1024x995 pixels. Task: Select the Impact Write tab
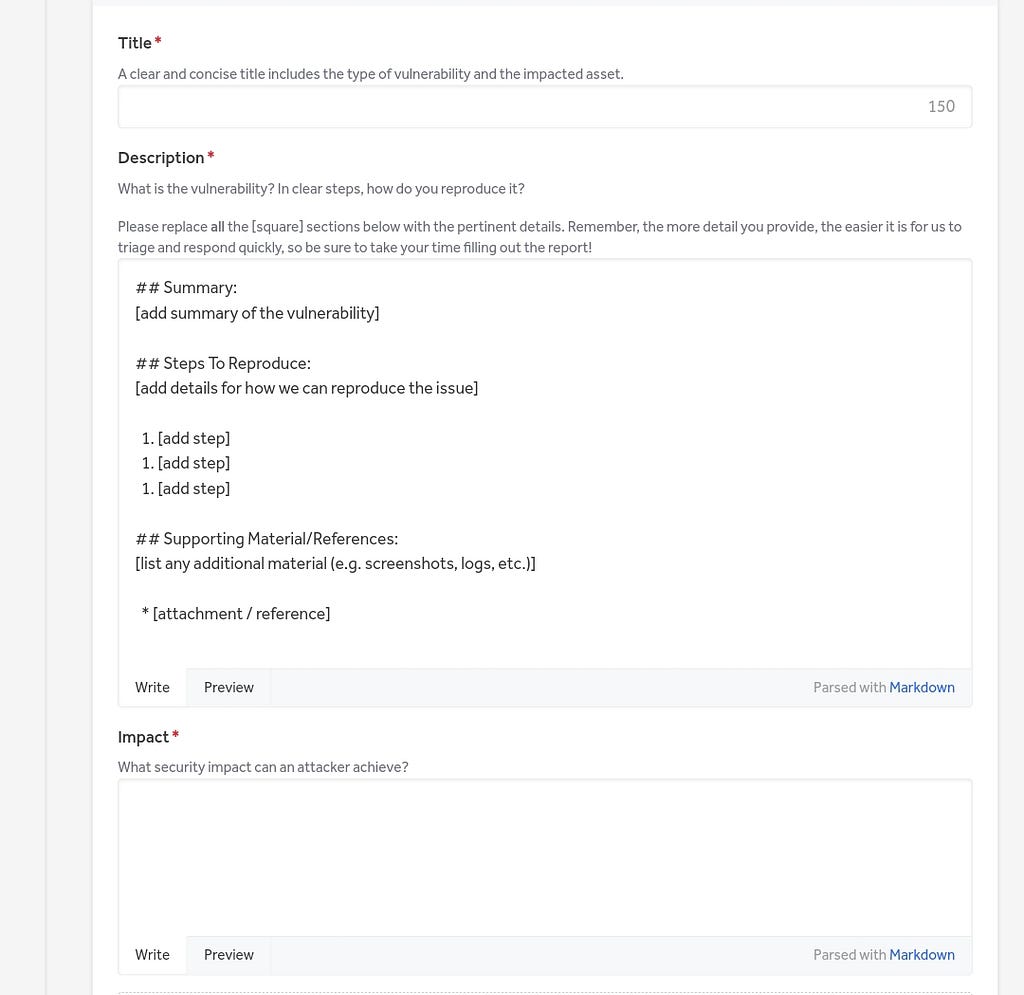click(152, 955)
